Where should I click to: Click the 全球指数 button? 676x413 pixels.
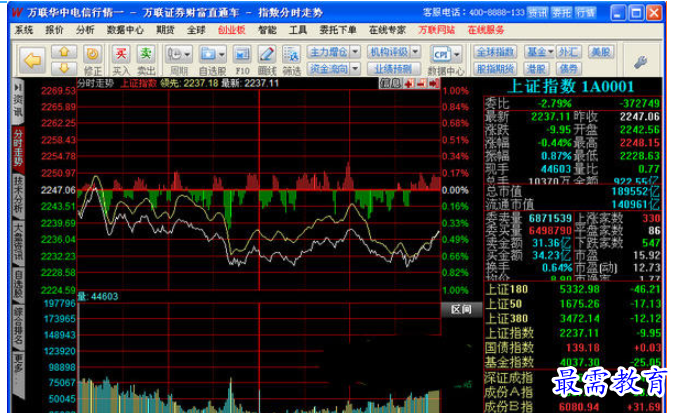click(x=495, y=52)
